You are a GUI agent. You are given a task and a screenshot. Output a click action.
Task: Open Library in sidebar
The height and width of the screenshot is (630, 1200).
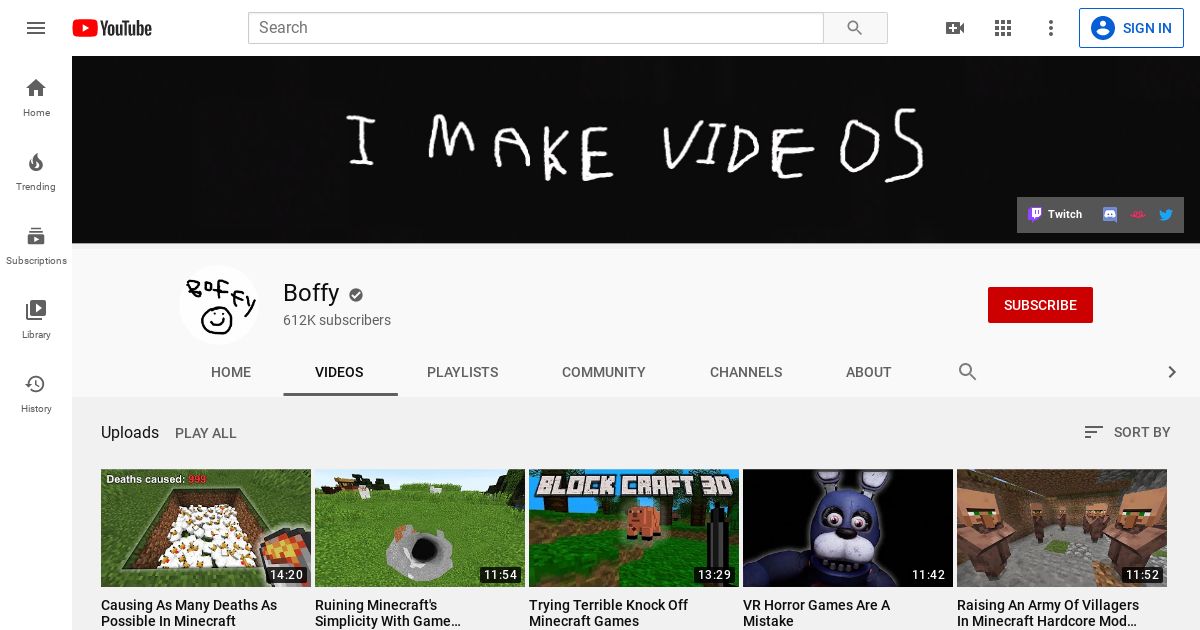[36, 320]
